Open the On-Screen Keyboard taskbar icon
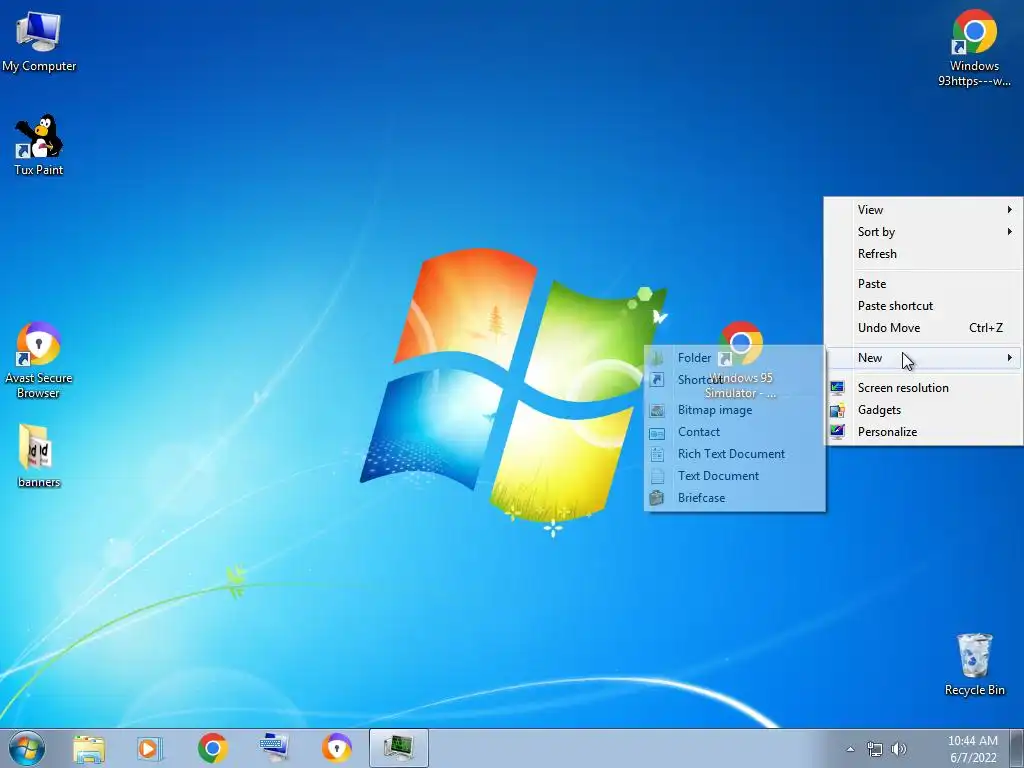This screenshot has width=1024, height=768. (x=274, y=748)
